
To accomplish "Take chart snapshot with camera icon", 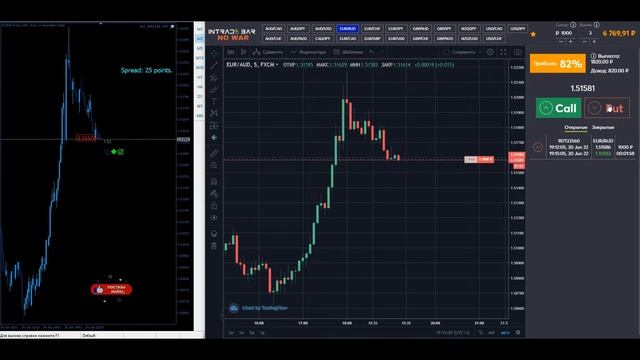I will pyautogui.click(x=517, y=52).
